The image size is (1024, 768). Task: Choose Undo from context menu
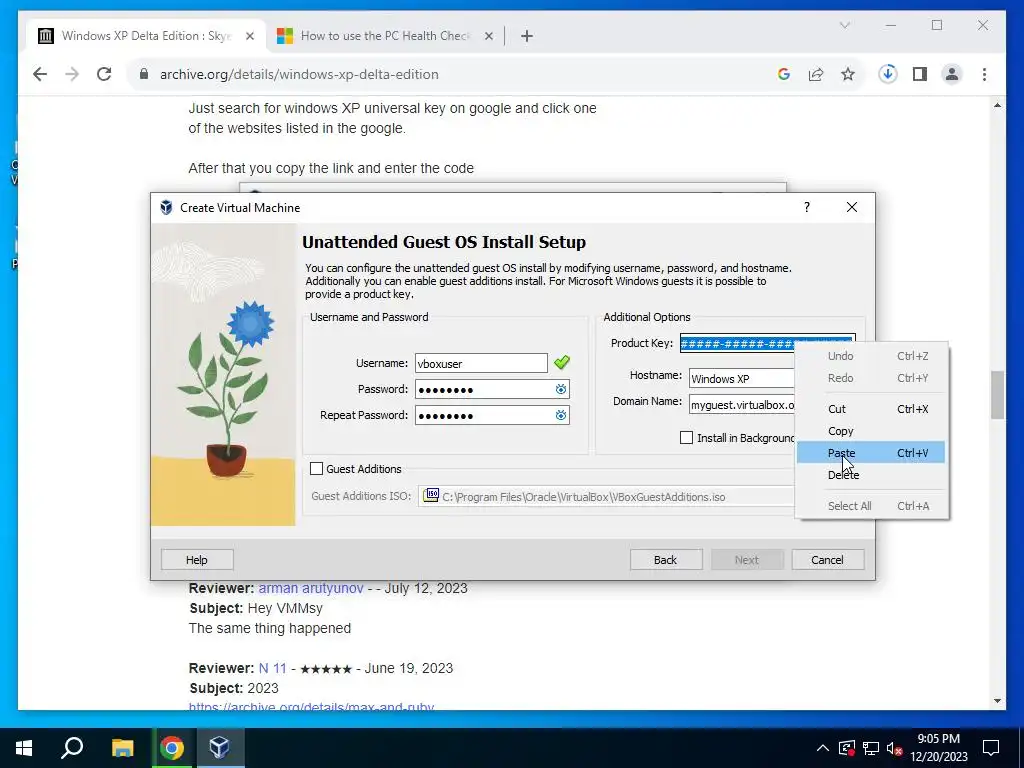pyautogui.click(x=871, y=356)
